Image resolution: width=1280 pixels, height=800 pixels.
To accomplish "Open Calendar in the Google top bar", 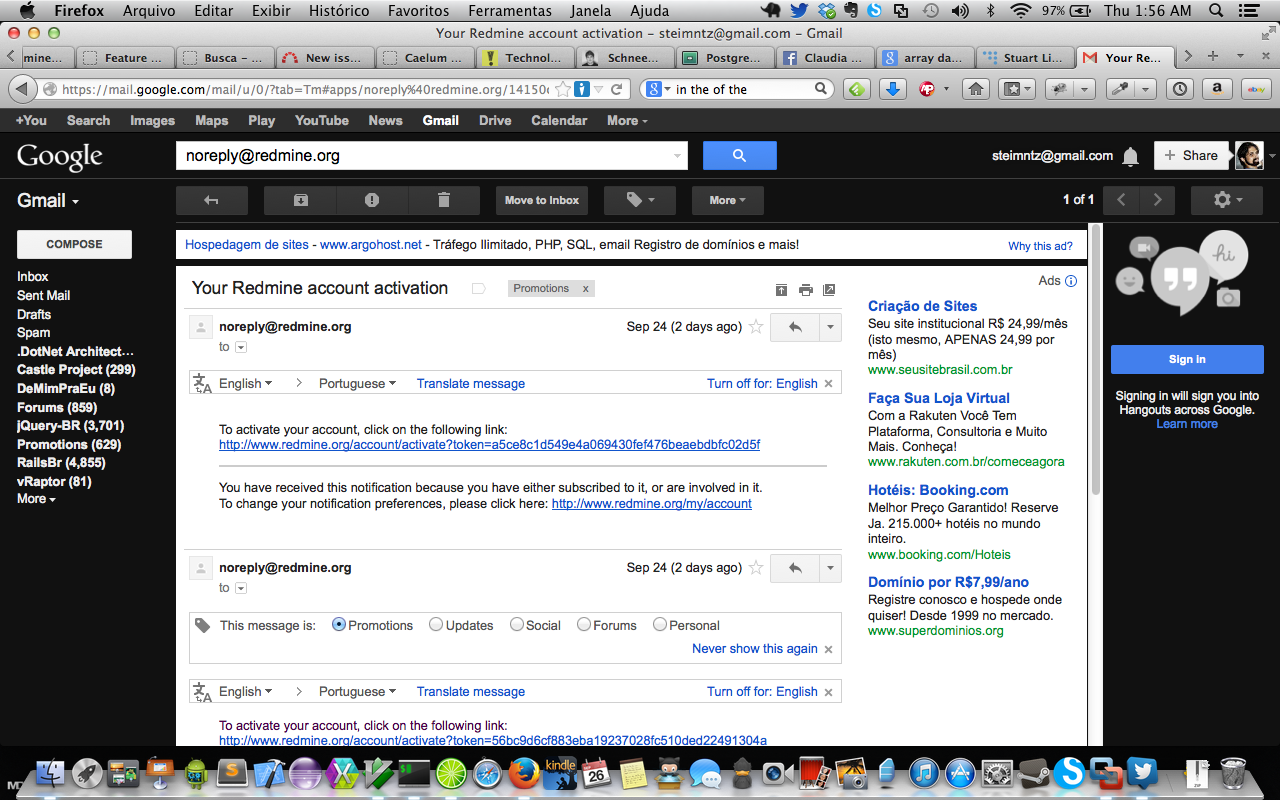I will pyautogui.click(x=559, y=120).
